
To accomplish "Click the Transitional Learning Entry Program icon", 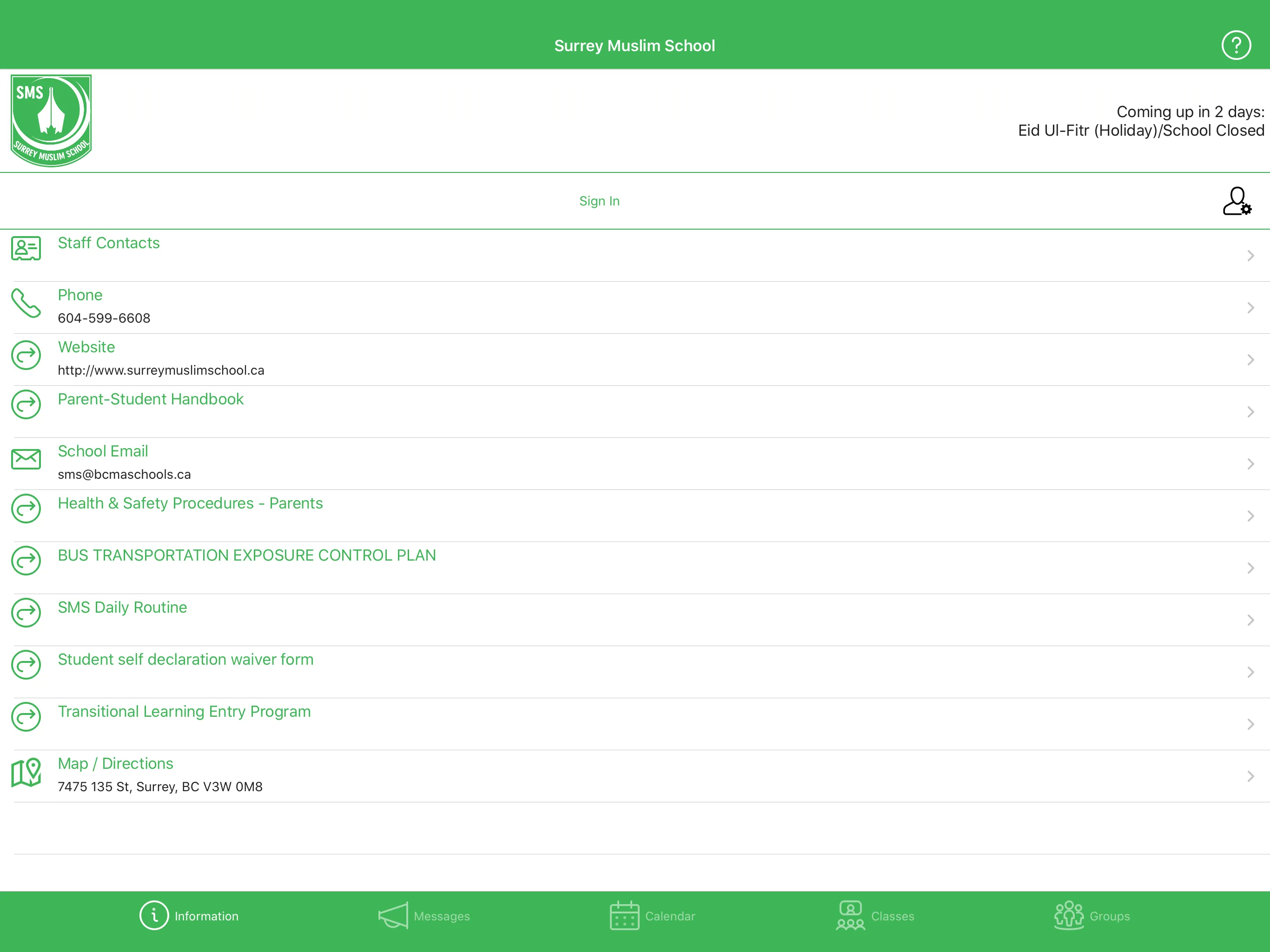I will coord(26,717).
